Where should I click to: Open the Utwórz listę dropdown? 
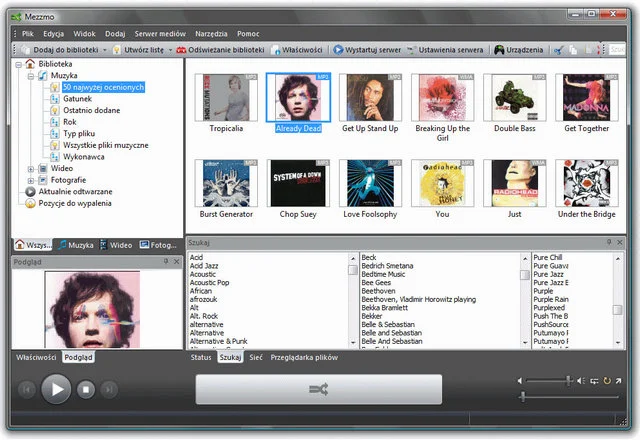[x=140, y=49]
